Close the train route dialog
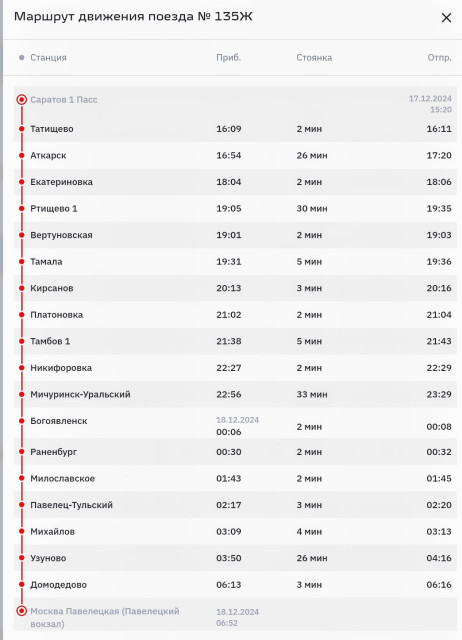Screen dimensions: 462x640 point(446,18)
